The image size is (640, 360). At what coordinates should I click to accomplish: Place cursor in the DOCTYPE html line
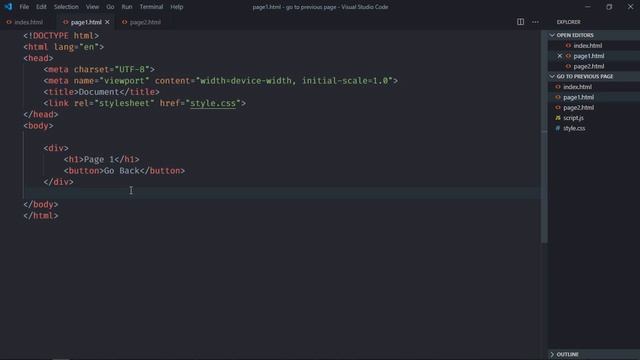tap(61, 36)
